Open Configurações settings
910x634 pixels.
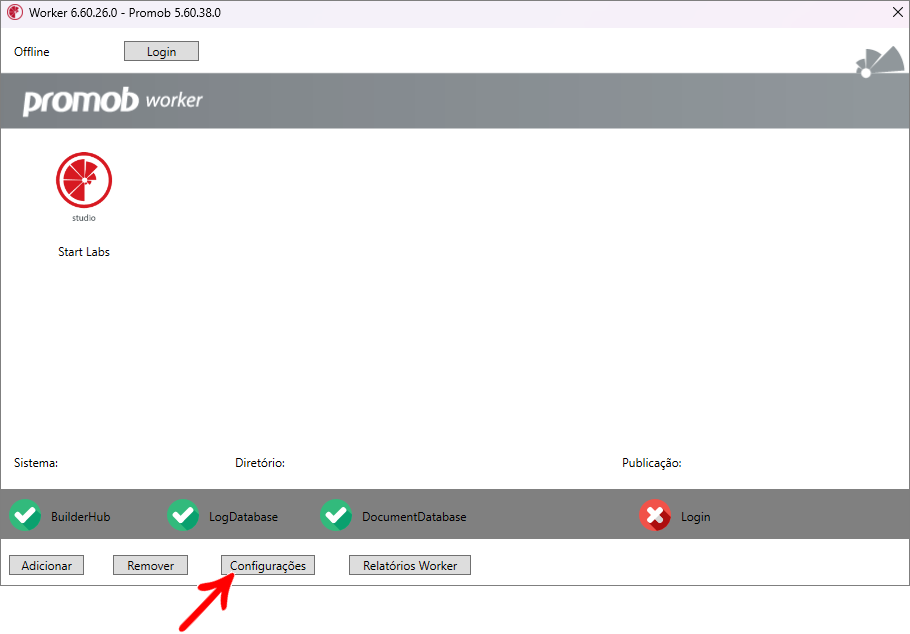tap(268, 565)
